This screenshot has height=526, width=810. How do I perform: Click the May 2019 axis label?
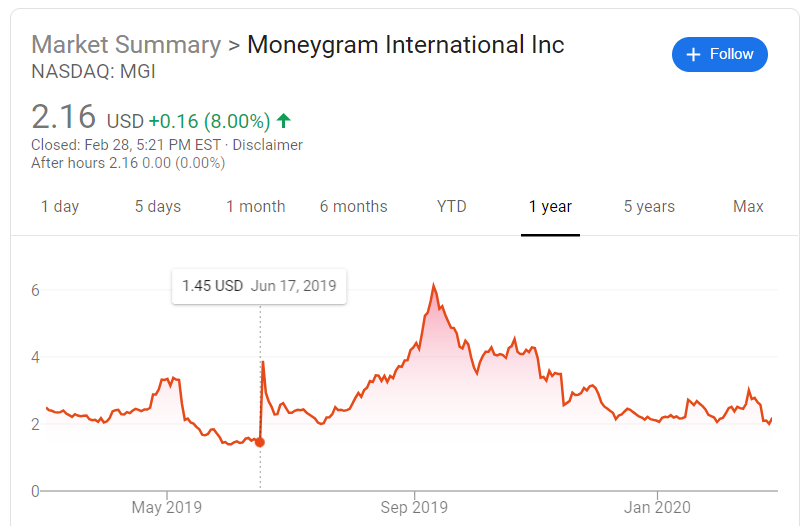[x=166, y=507]
